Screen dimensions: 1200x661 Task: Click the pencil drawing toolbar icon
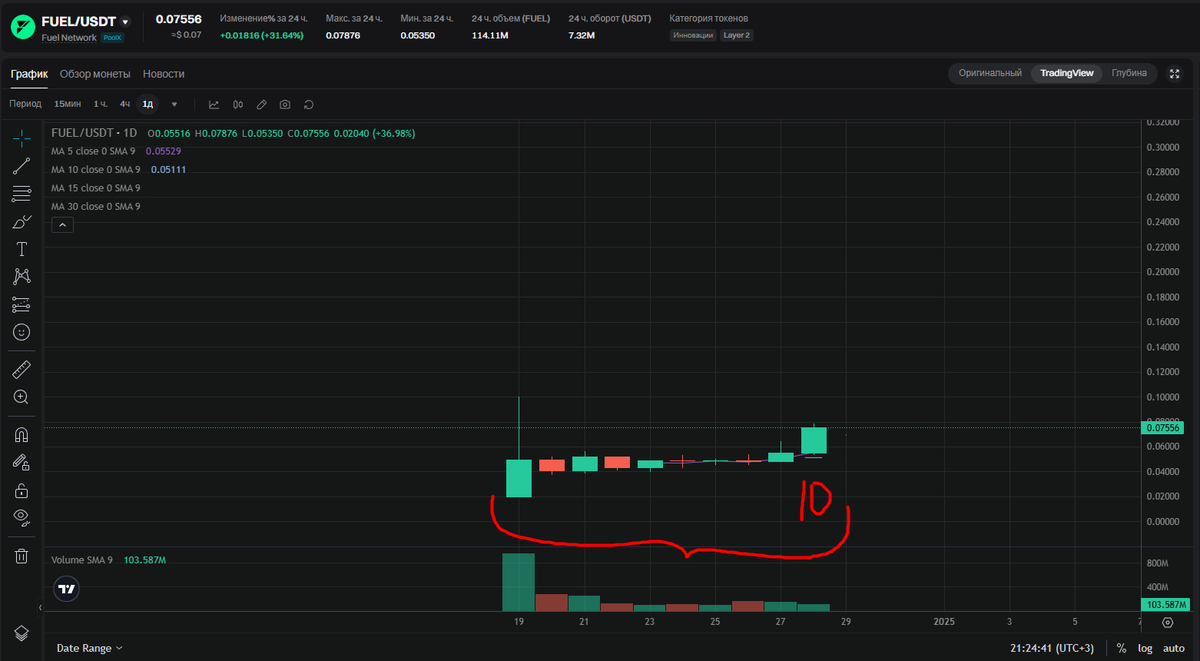(x=262, y=104)
